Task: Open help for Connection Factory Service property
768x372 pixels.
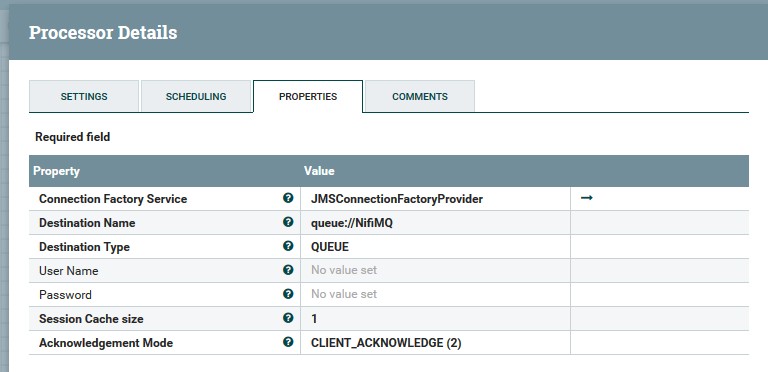Action: [x=288, y=198]
